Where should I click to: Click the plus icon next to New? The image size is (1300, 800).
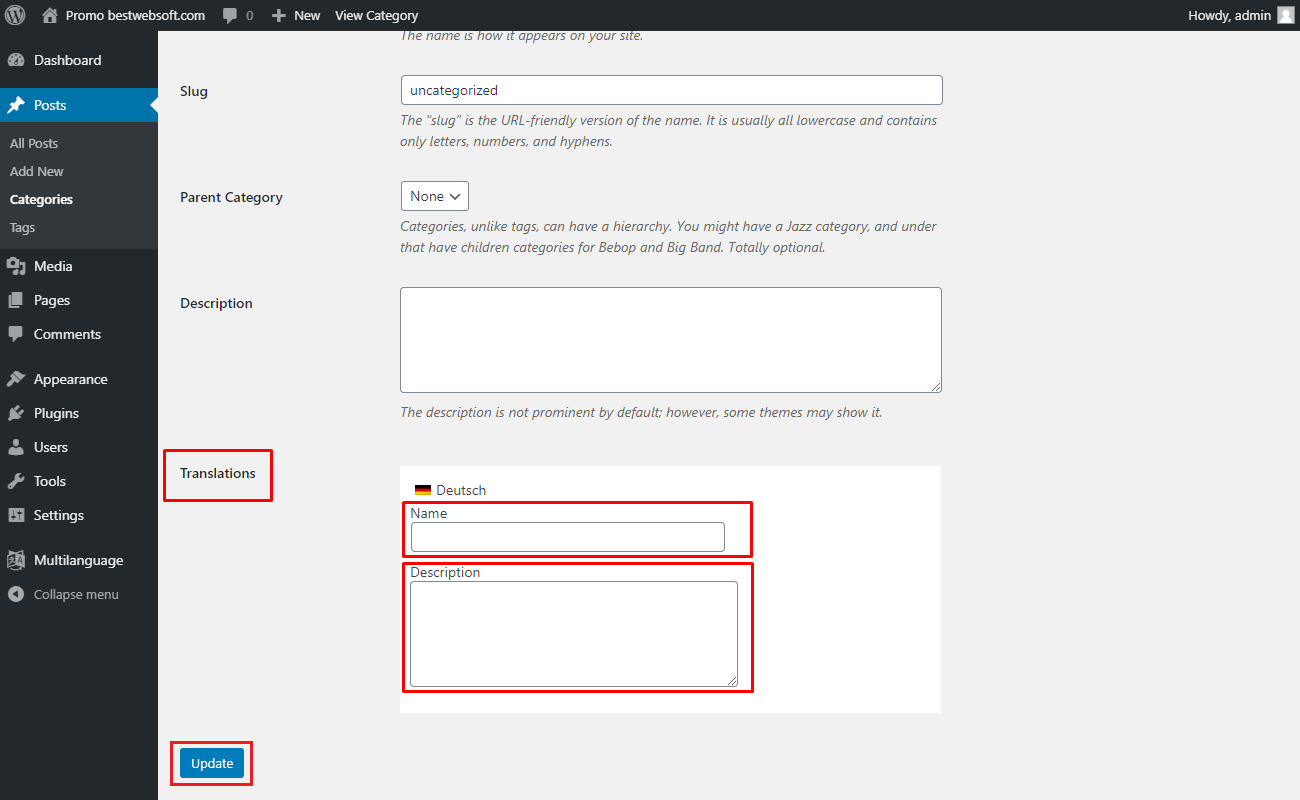tap(279, 16)
